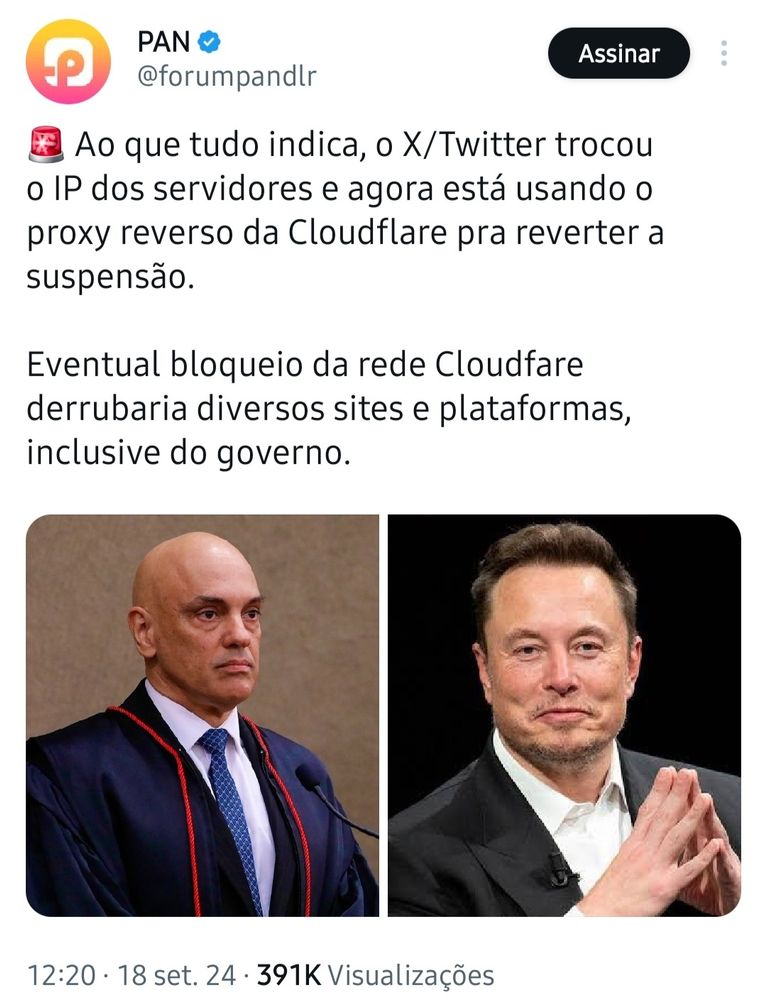Image resolution: width=767 pixels, height=1000 pixels.
Task: Open the right photo of man in suit
Action: pyautogui.click(x=564, y=716)
